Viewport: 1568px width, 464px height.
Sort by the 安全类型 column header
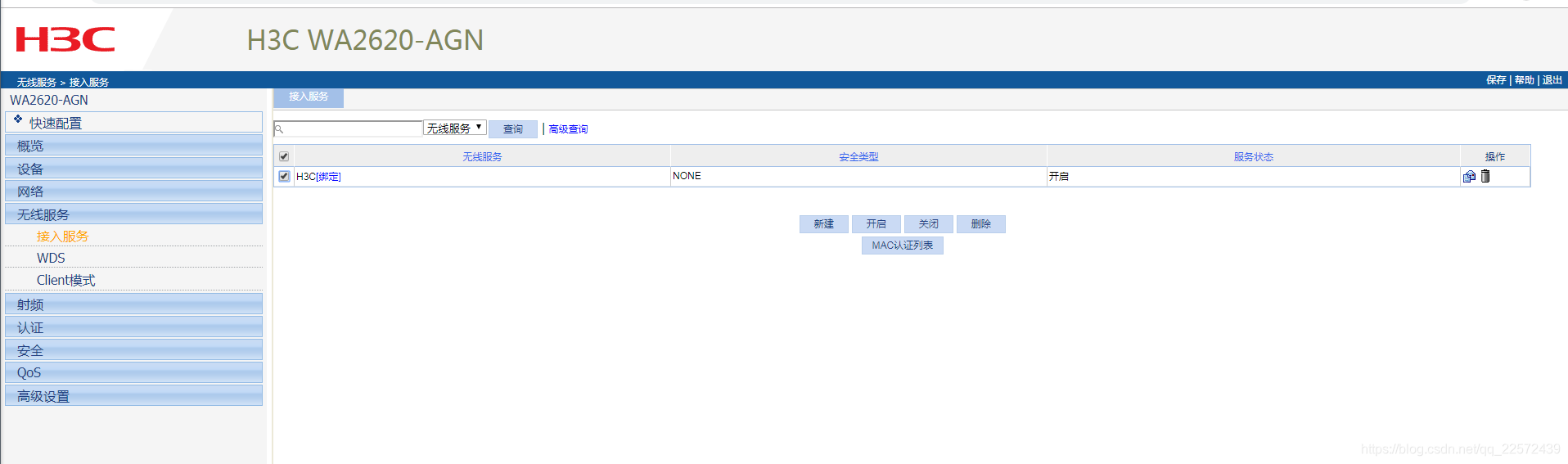858,157
